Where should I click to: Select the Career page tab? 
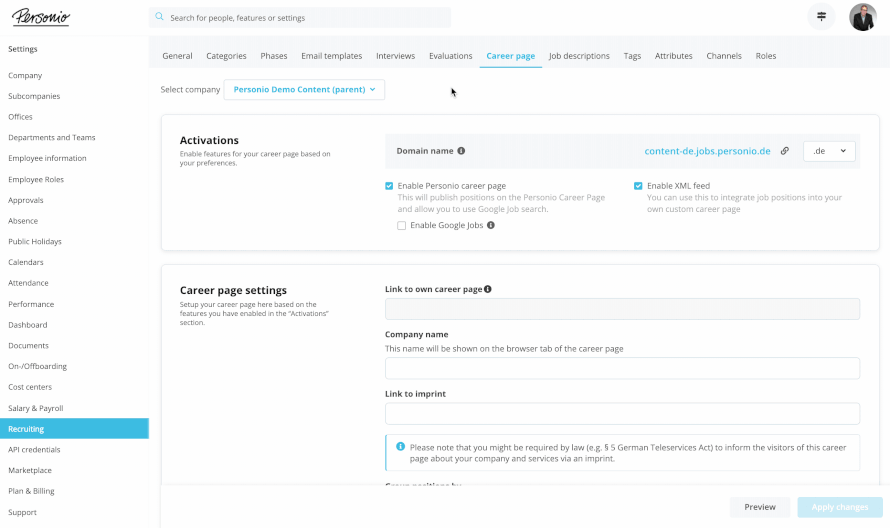(x=511, y=56)
